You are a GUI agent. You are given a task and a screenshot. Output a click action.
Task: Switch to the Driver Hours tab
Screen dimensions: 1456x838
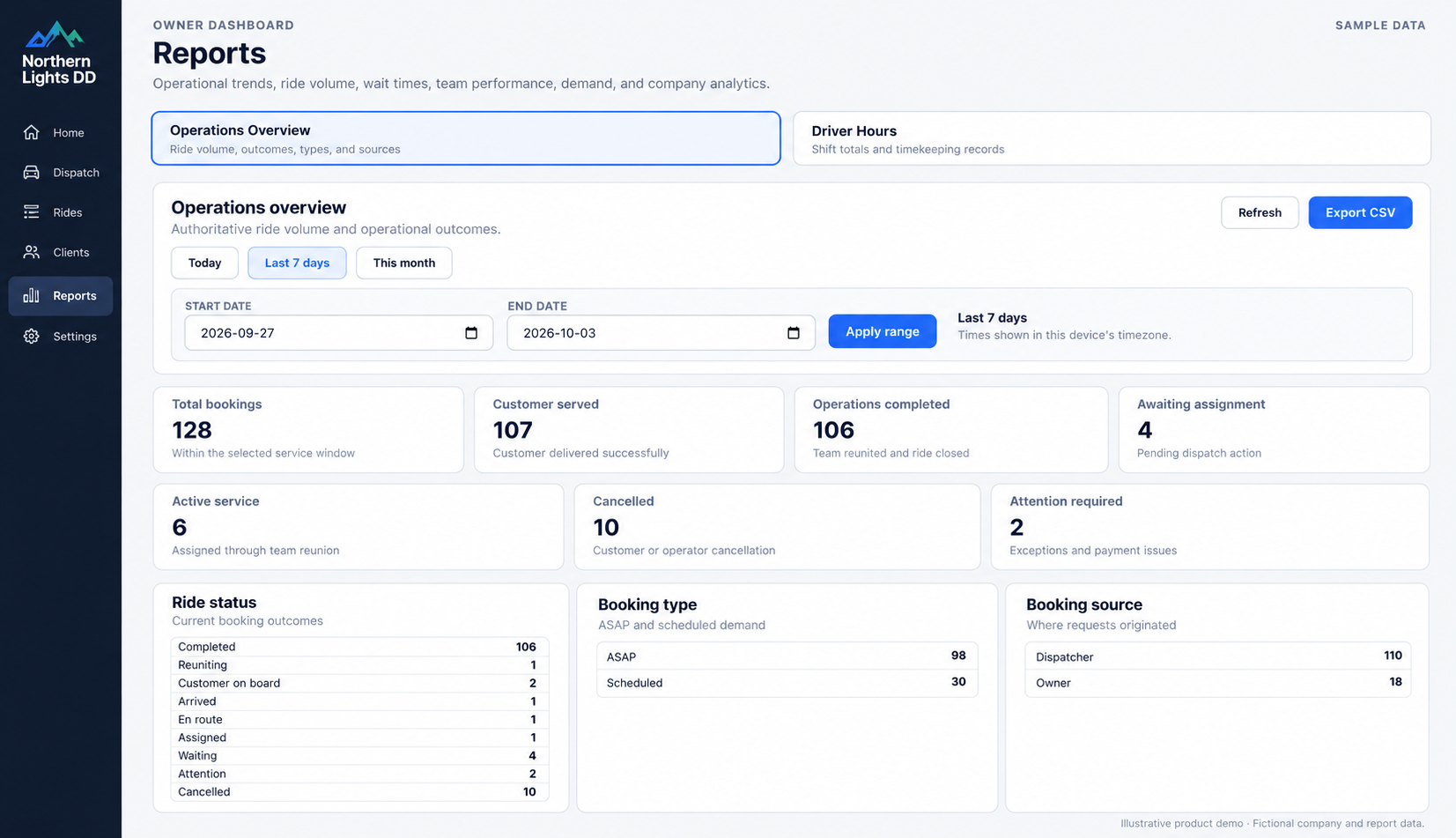click(x=1112, y=138)
